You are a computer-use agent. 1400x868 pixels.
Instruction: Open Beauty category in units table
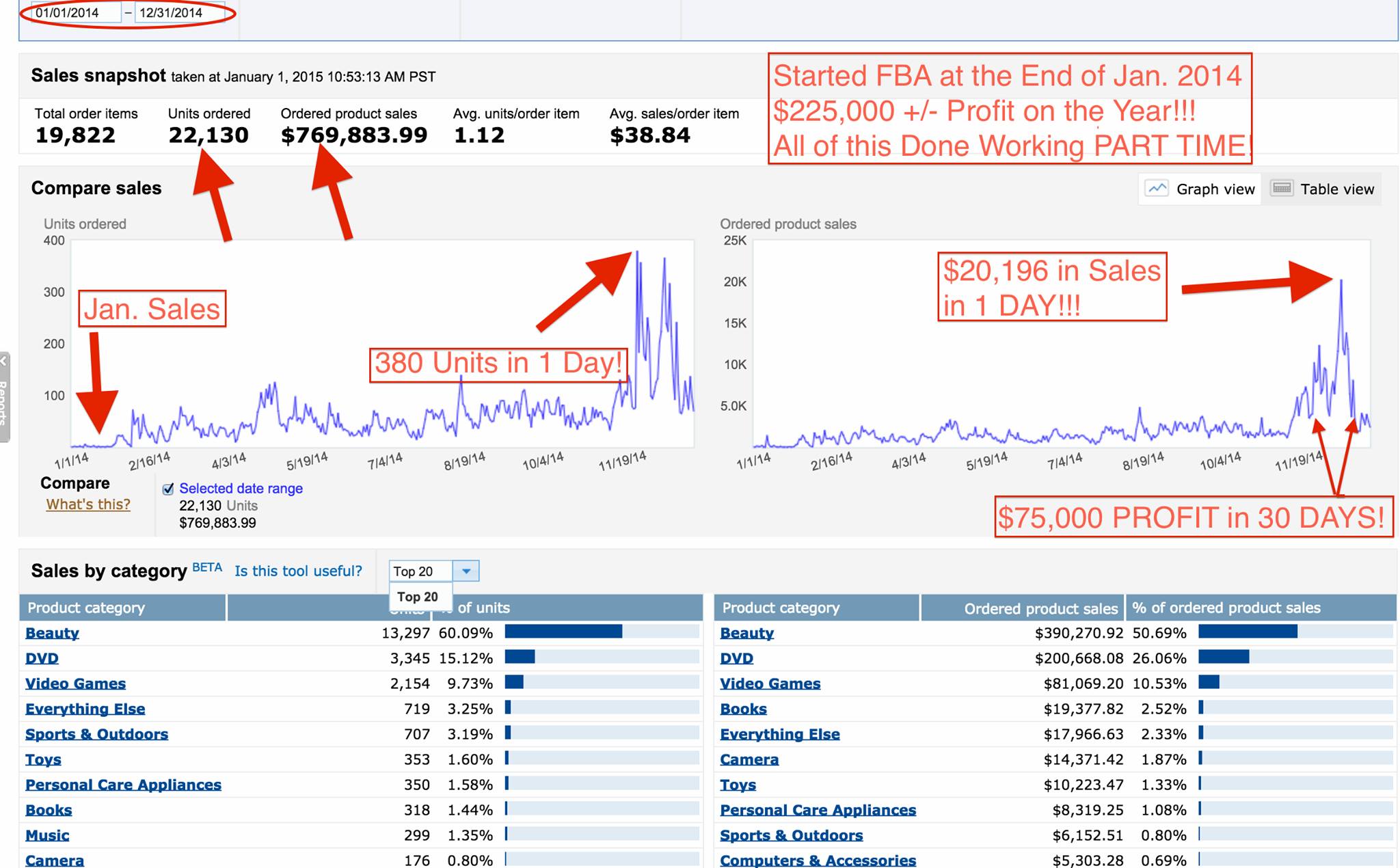coord(52,633)
